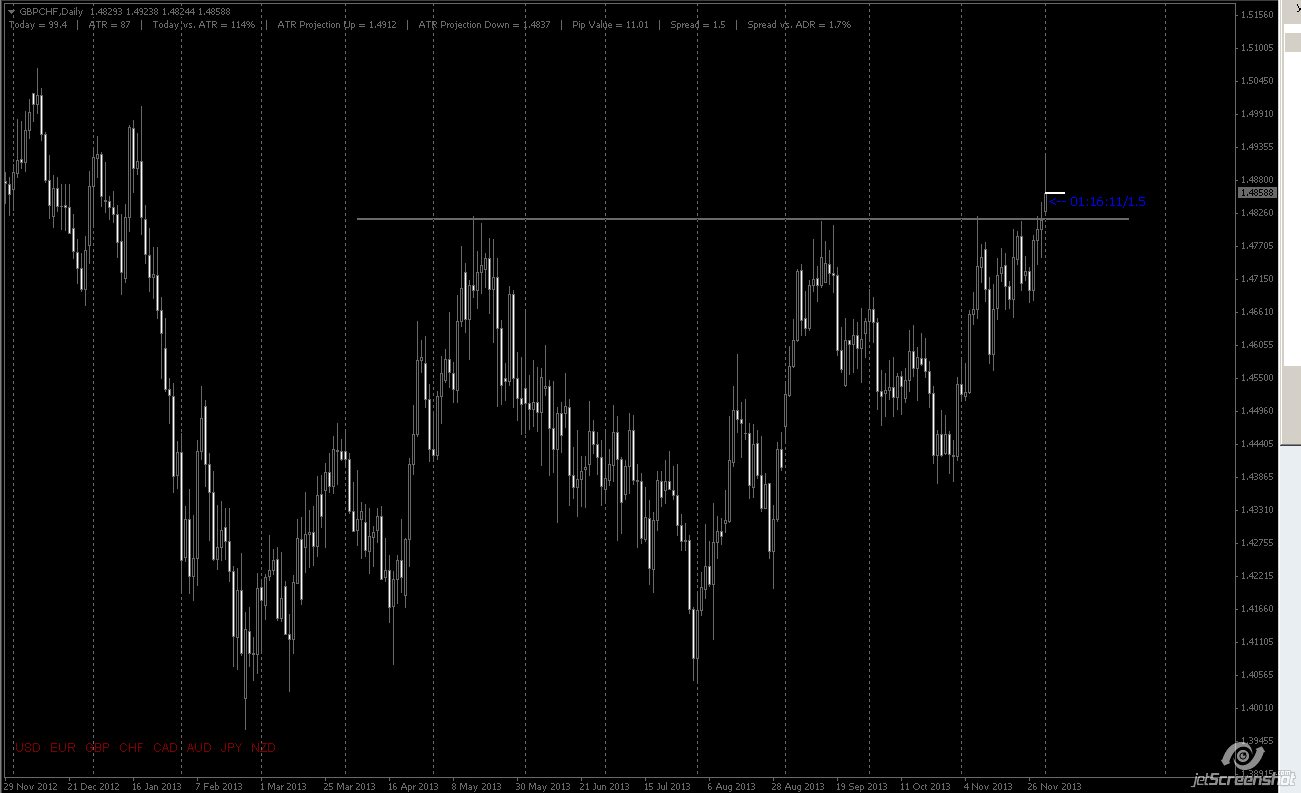1301x793 pixels.
Task: Click the AUD currency label
Action: click(199, 747)
